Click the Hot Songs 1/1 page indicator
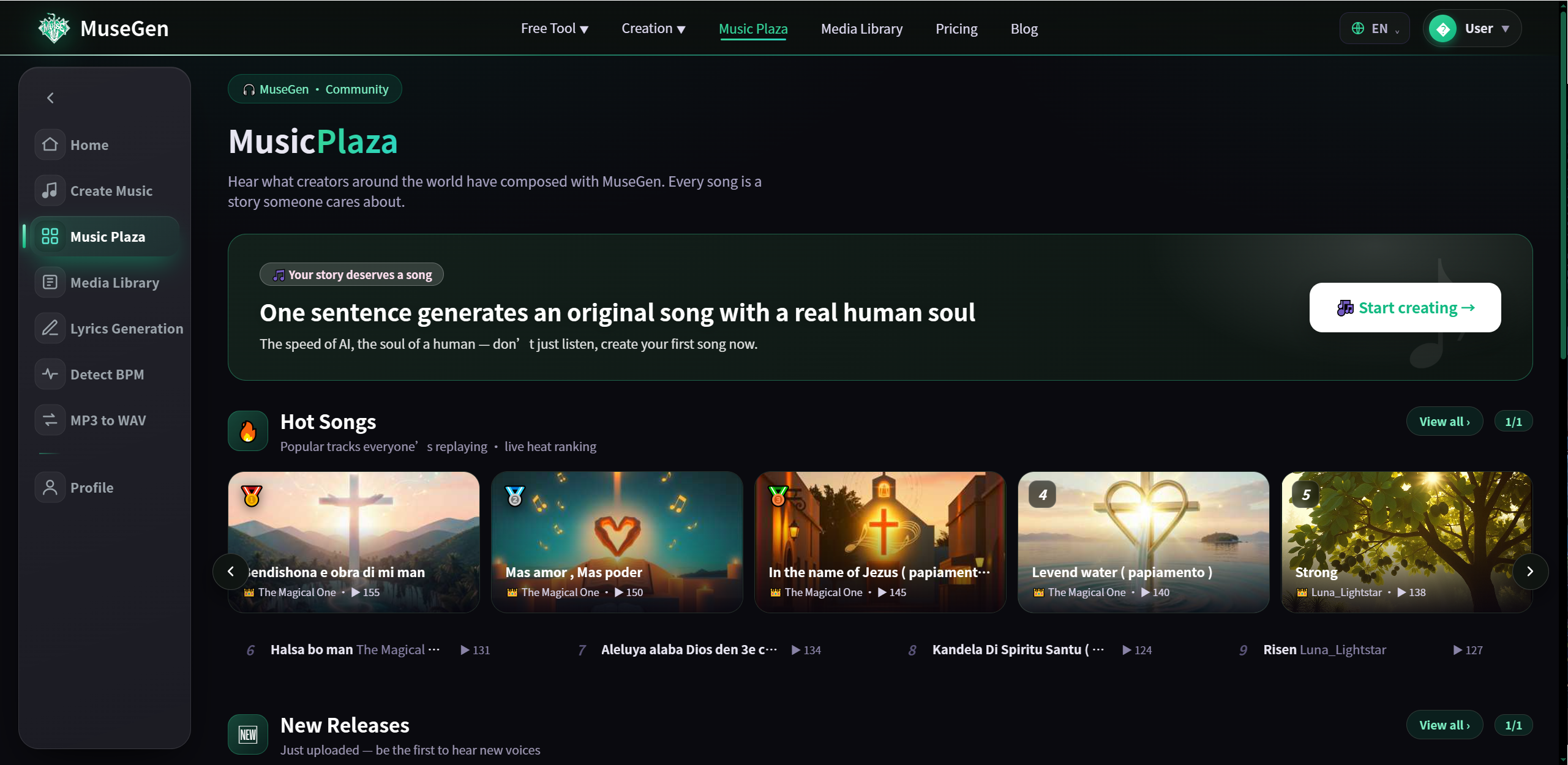Image resolution: width=1568 pixels, height=765 pixels. pyautogui.click(x=1514, y=422)
